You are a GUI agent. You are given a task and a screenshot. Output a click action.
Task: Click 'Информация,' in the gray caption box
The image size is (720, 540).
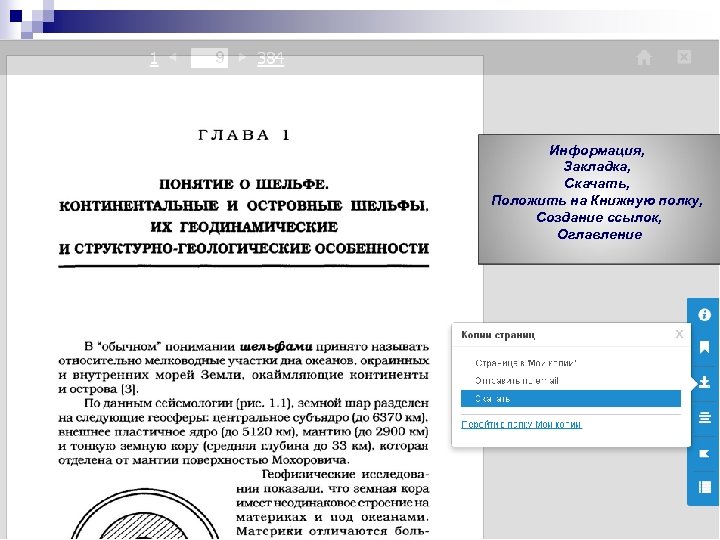[x=597, y=150]
